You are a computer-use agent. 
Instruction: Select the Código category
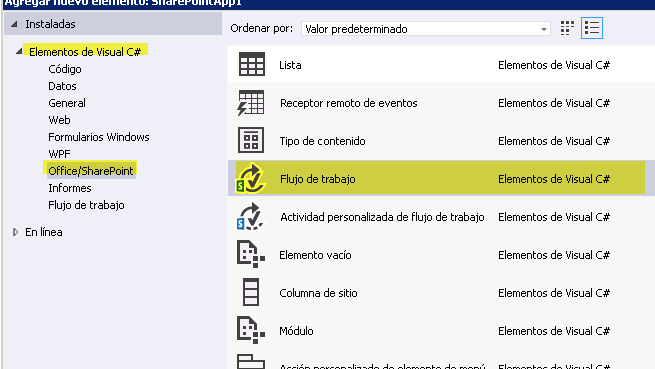65,69
